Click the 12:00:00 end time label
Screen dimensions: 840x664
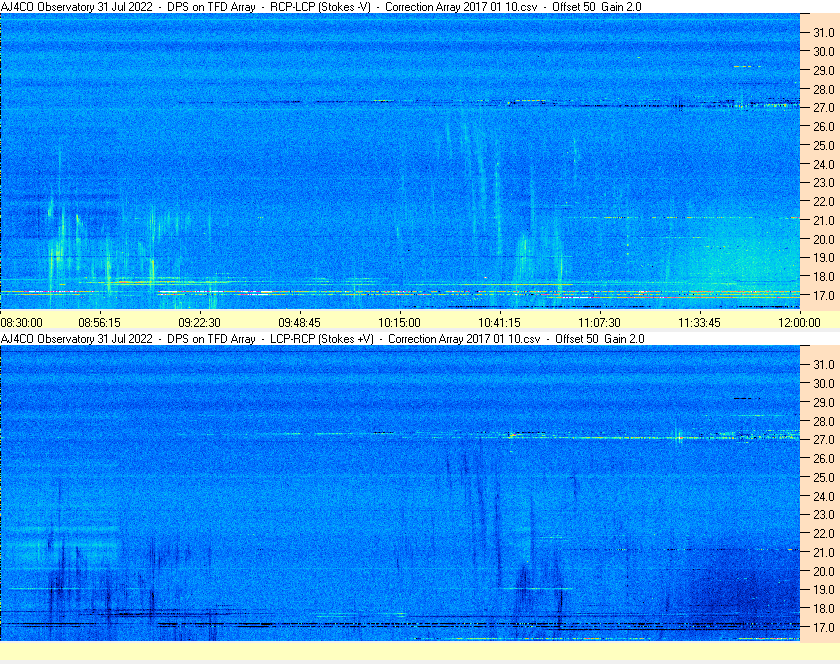(799, 323)
